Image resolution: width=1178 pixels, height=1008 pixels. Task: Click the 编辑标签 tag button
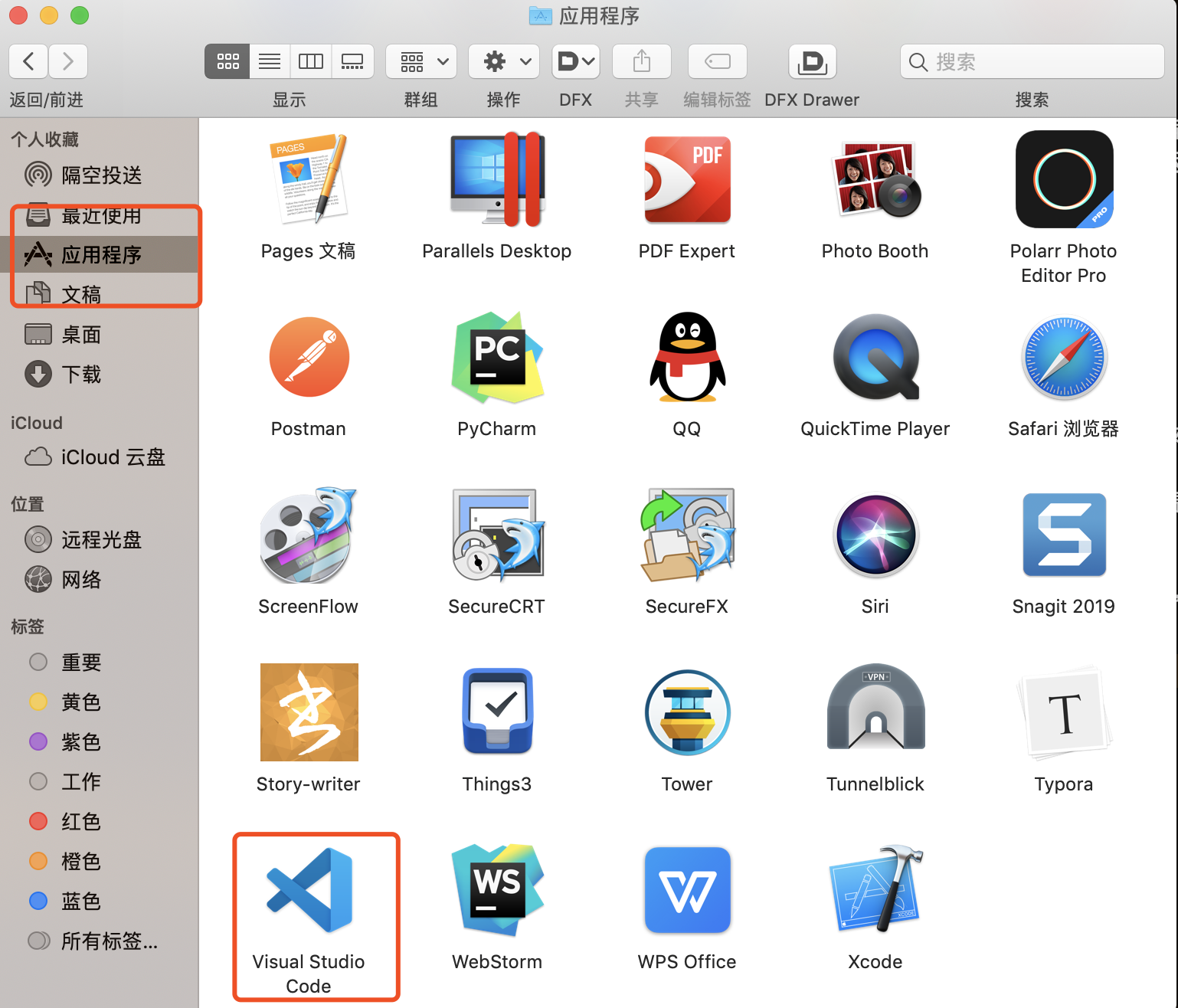coord(718,61)
